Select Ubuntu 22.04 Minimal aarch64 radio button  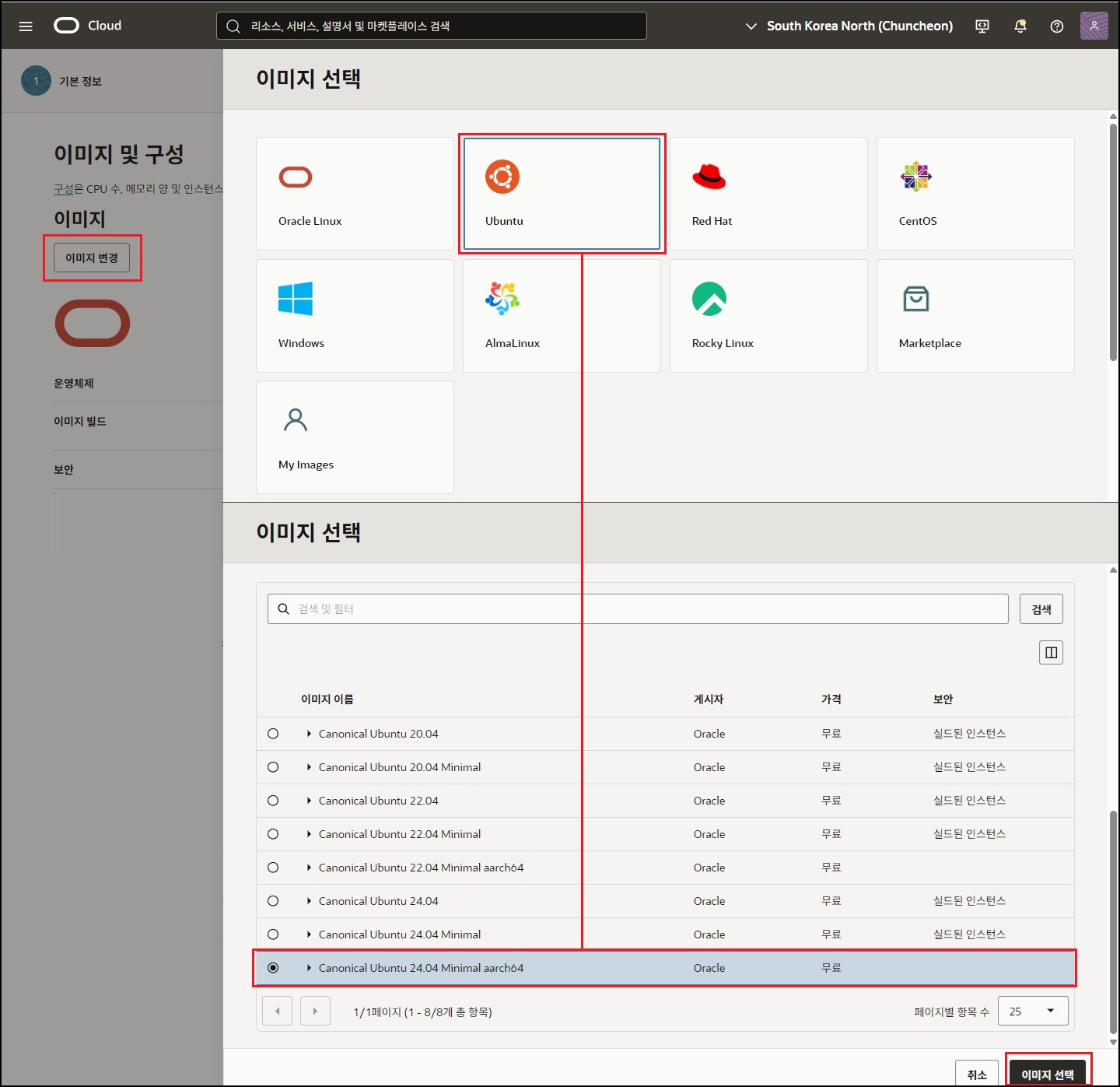coord(273,868)
